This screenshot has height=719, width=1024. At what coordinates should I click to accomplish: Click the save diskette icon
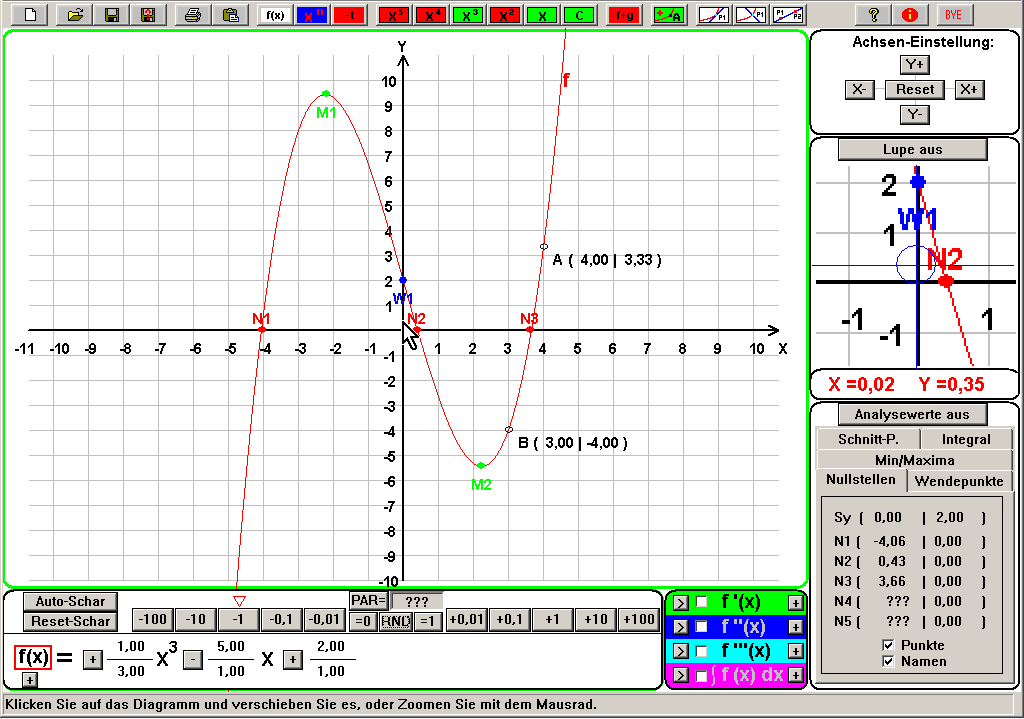[112, 15]
